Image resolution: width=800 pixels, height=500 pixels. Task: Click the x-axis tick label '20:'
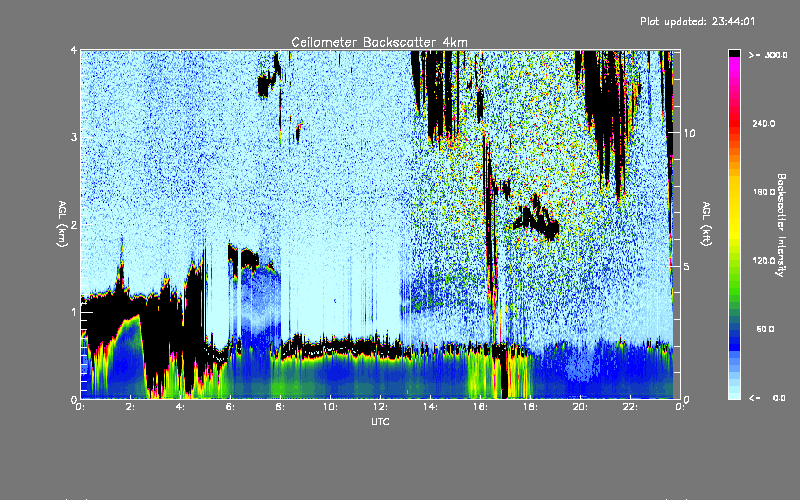coord(580,407)
